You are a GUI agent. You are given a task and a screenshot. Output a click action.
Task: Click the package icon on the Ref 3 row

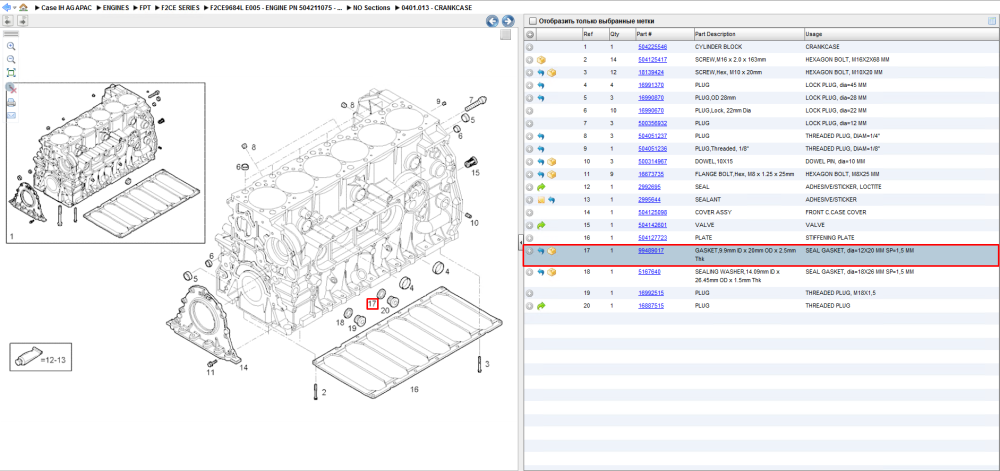click(x=552, y=73)
